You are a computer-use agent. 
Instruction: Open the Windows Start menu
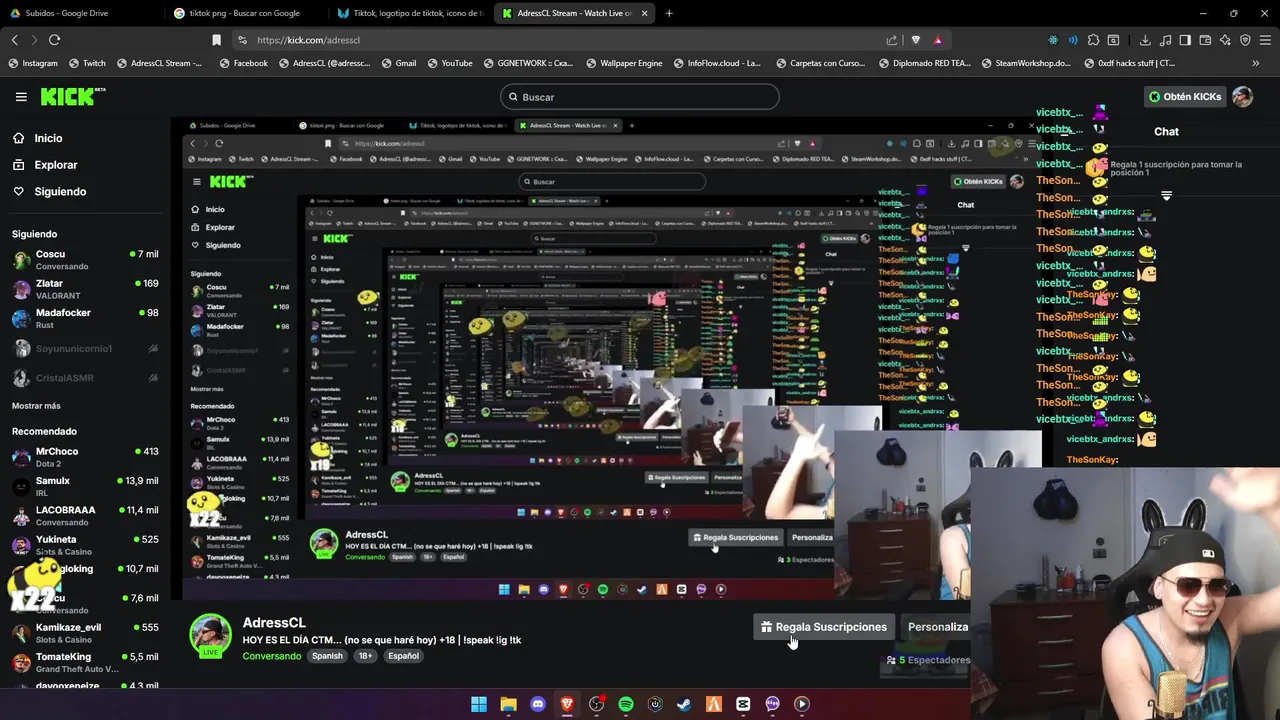click(479, 704)
